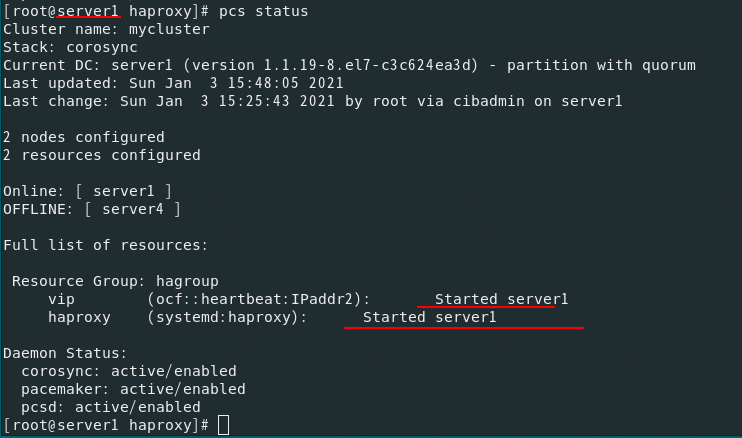Image resolution: width=742 pixels, height=438 pixels.
Task: Click 'partition with quorum' text
Action: click(x=601, y=65)
